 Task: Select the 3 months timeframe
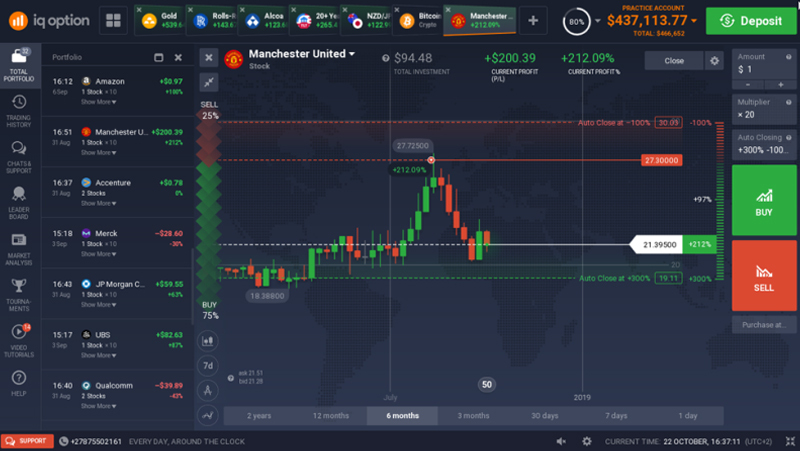[x=473, y=416]
